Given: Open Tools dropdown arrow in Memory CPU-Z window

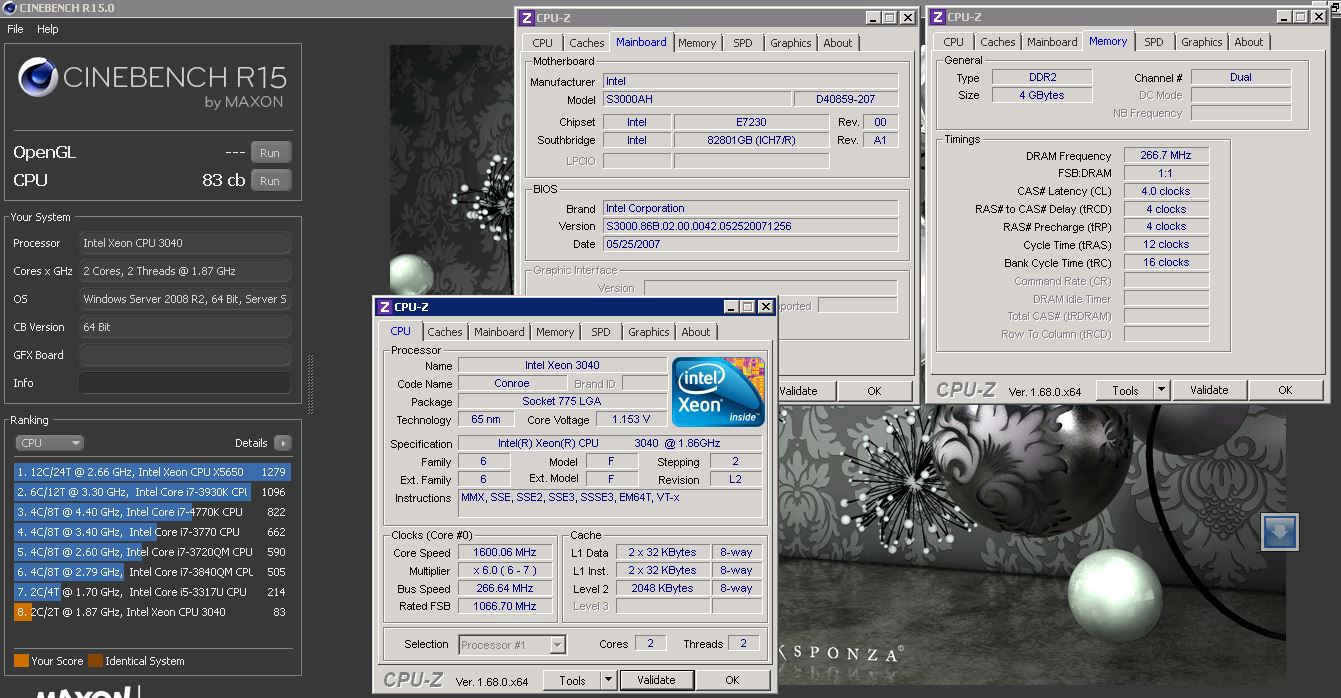Looking at the screenshot, I should tap(1161, 391).
